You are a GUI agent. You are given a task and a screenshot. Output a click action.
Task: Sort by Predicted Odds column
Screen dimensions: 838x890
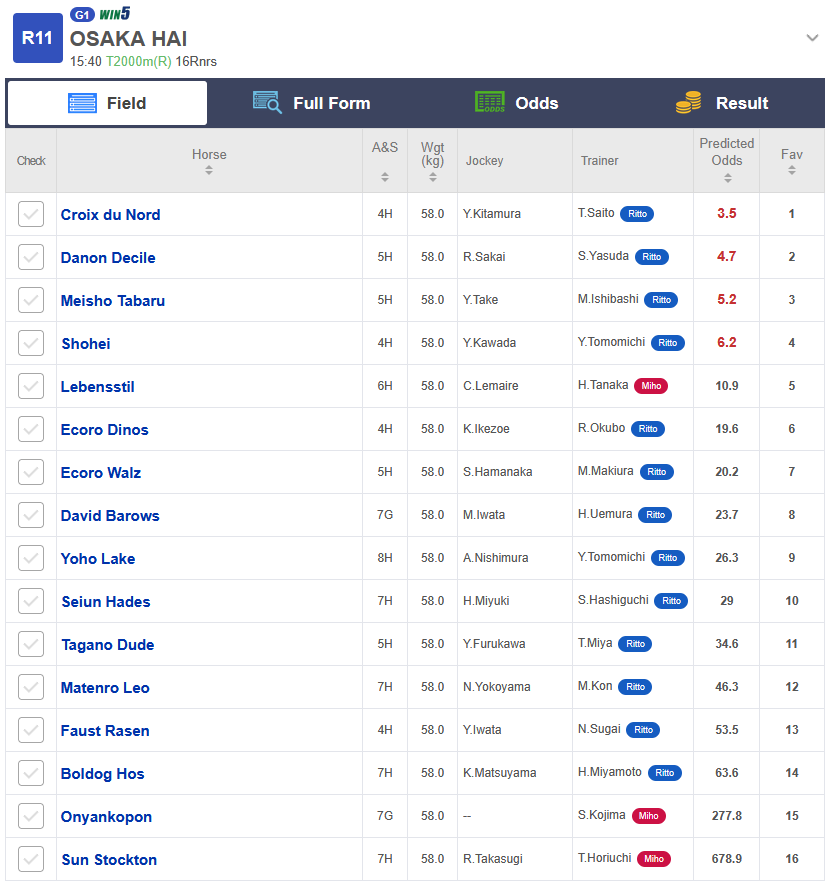pyautogui.click(x=727, y=178)
